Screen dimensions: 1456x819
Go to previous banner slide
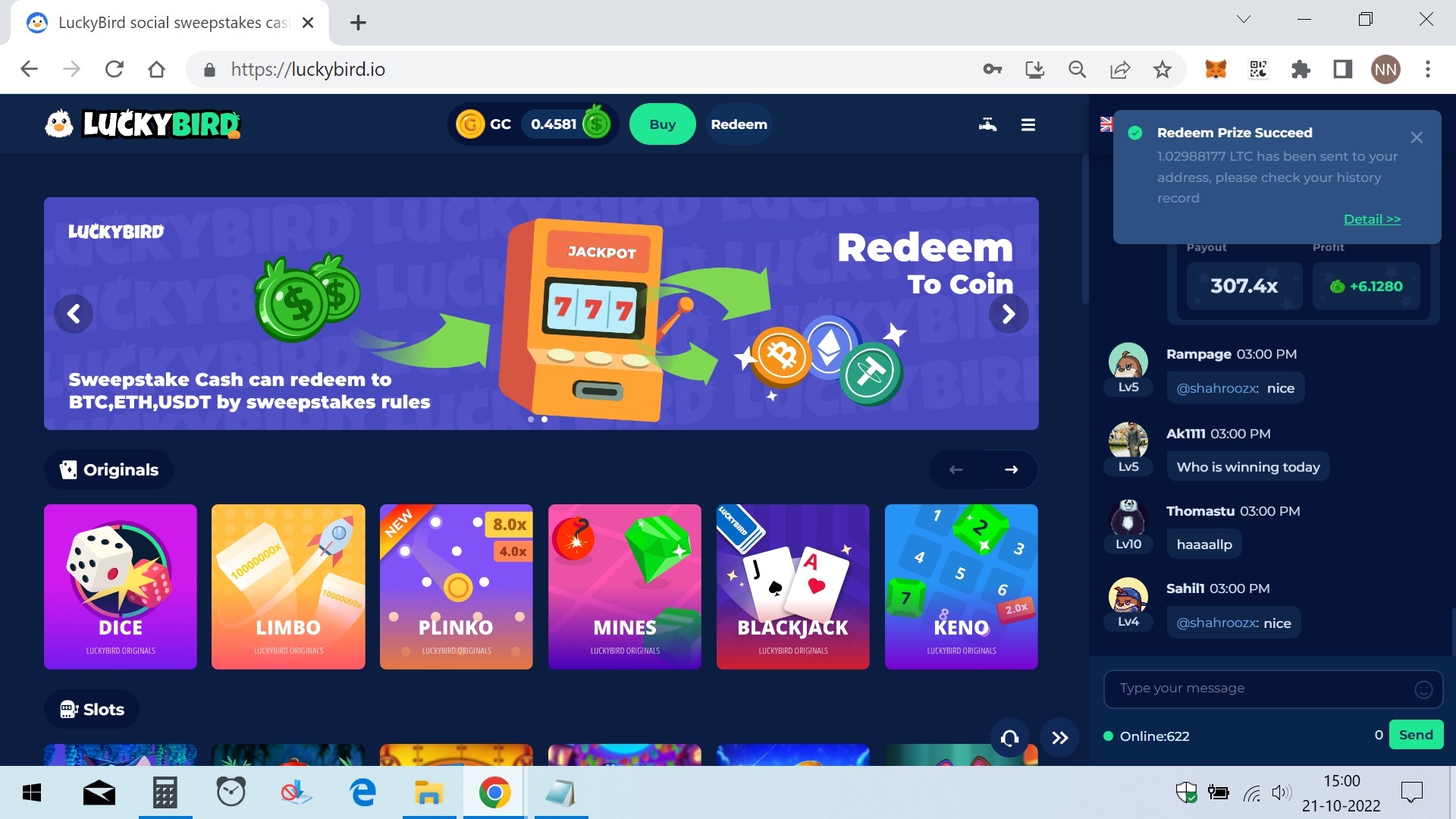[x=74, y=314]
